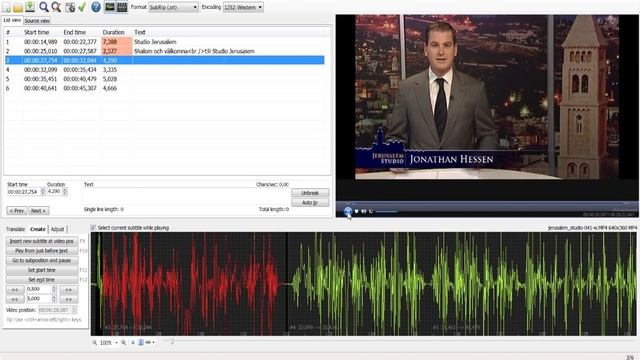Select row 4 starting 00:00:32,099
This screenshot has width=640, height=360.
pos(164,69)
